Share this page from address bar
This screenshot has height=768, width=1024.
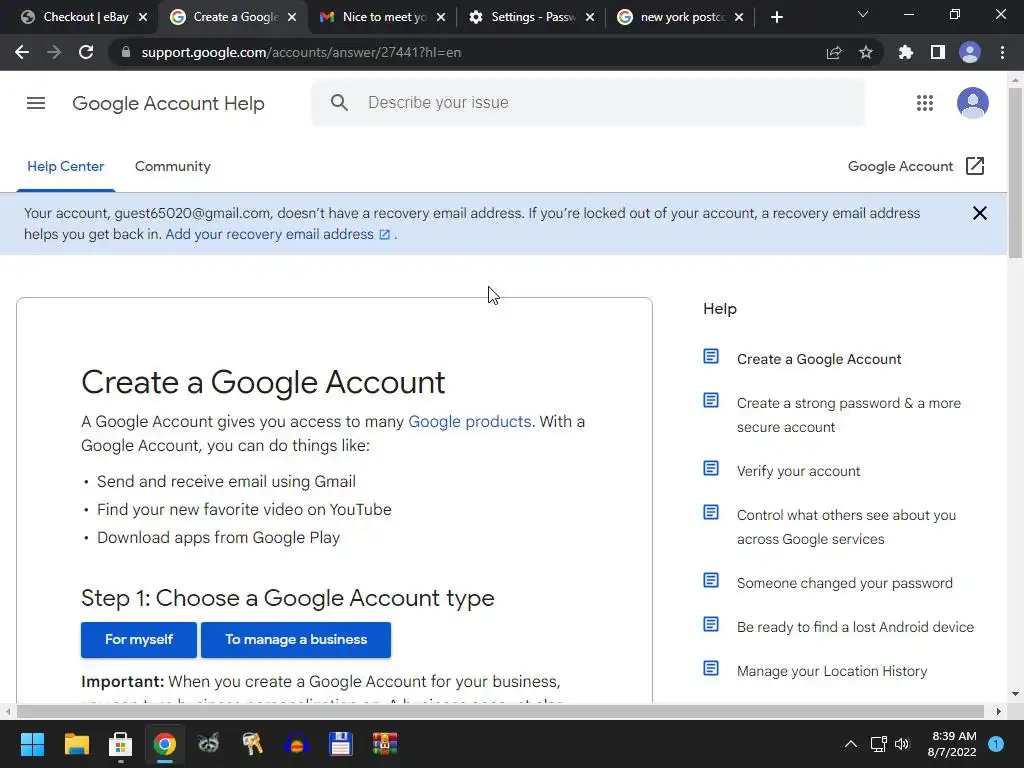coord(834,52)
